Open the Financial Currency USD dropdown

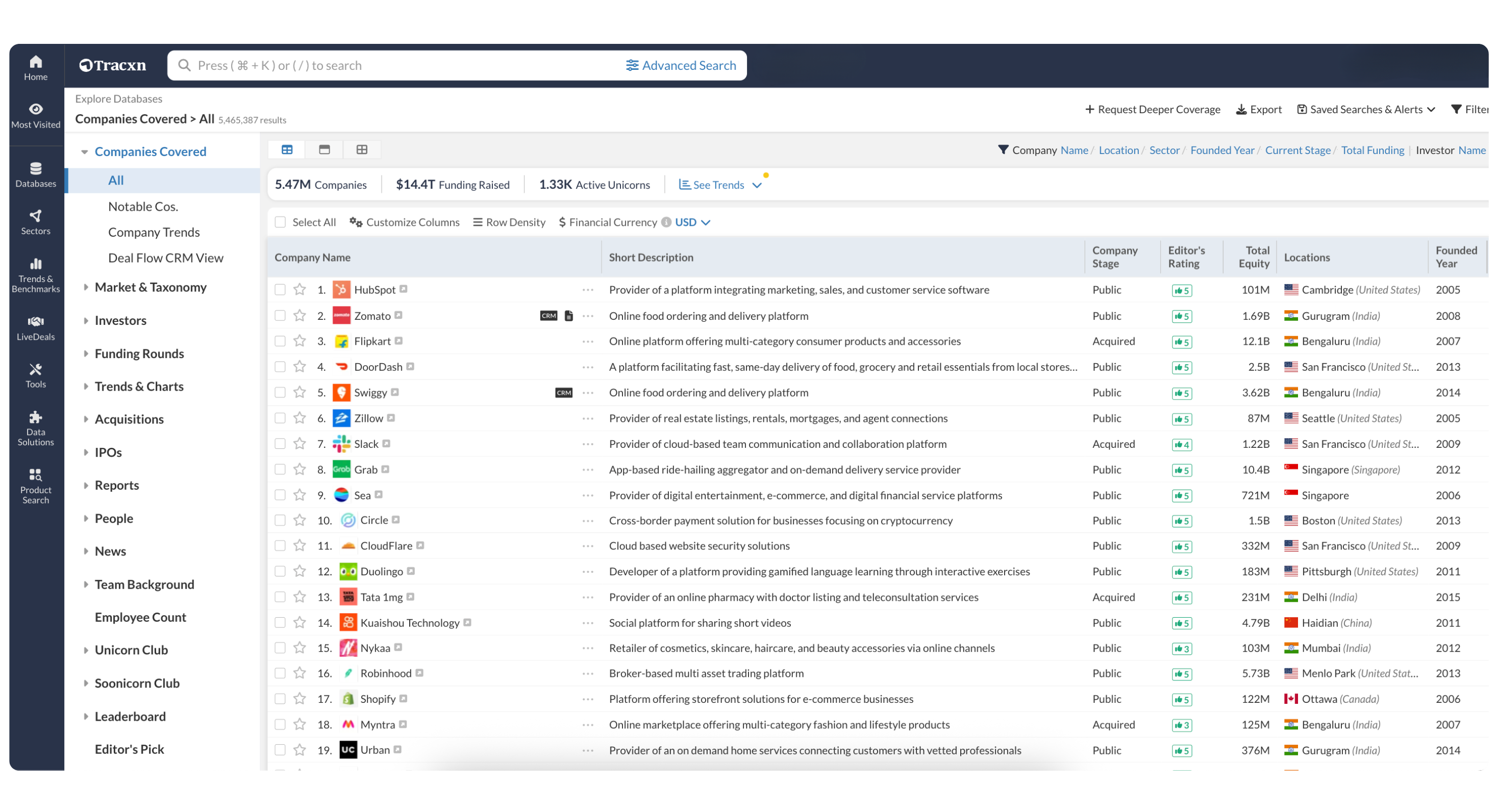pos(691,222)
